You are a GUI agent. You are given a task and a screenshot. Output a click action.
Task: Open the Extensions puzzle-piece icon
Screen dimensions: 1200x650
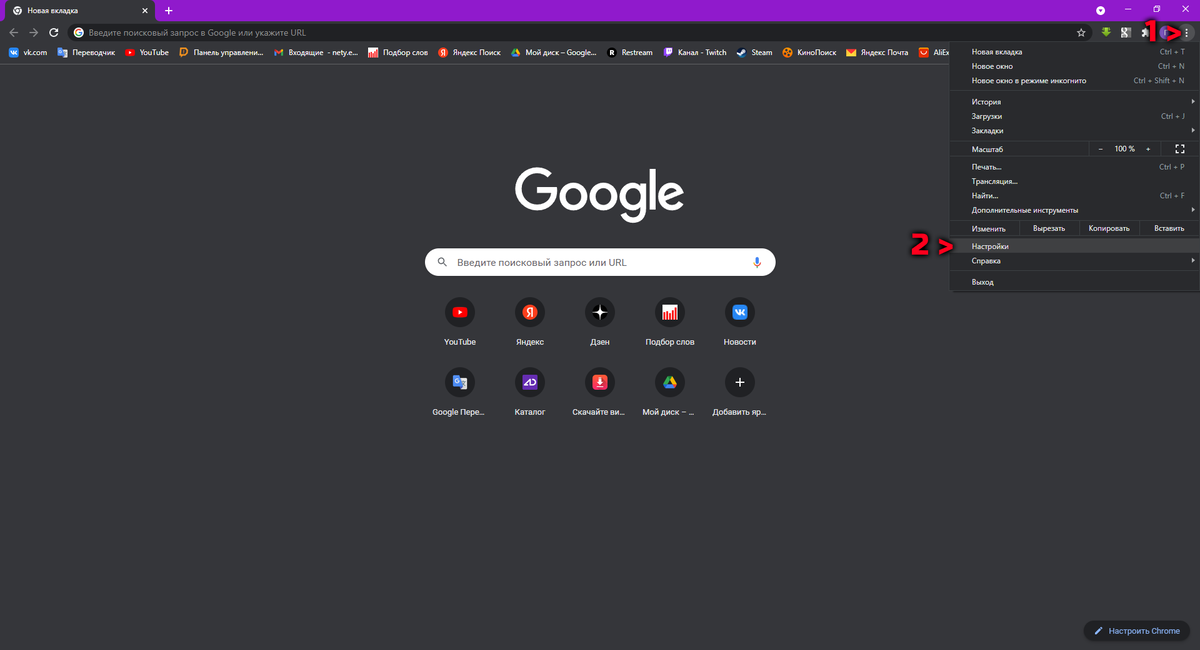(x=1146, y=33)
